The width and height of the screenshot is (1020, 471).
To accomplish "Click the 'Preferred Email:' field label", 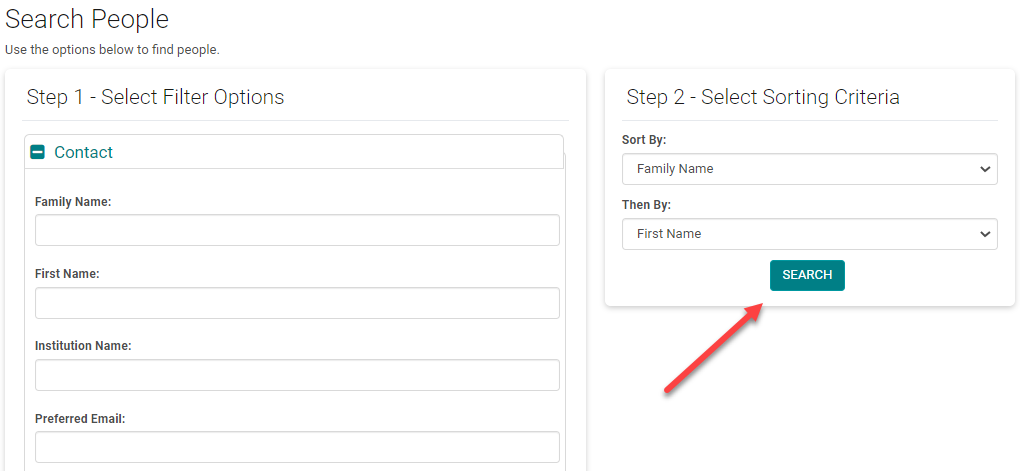I will tap(80, 419).
